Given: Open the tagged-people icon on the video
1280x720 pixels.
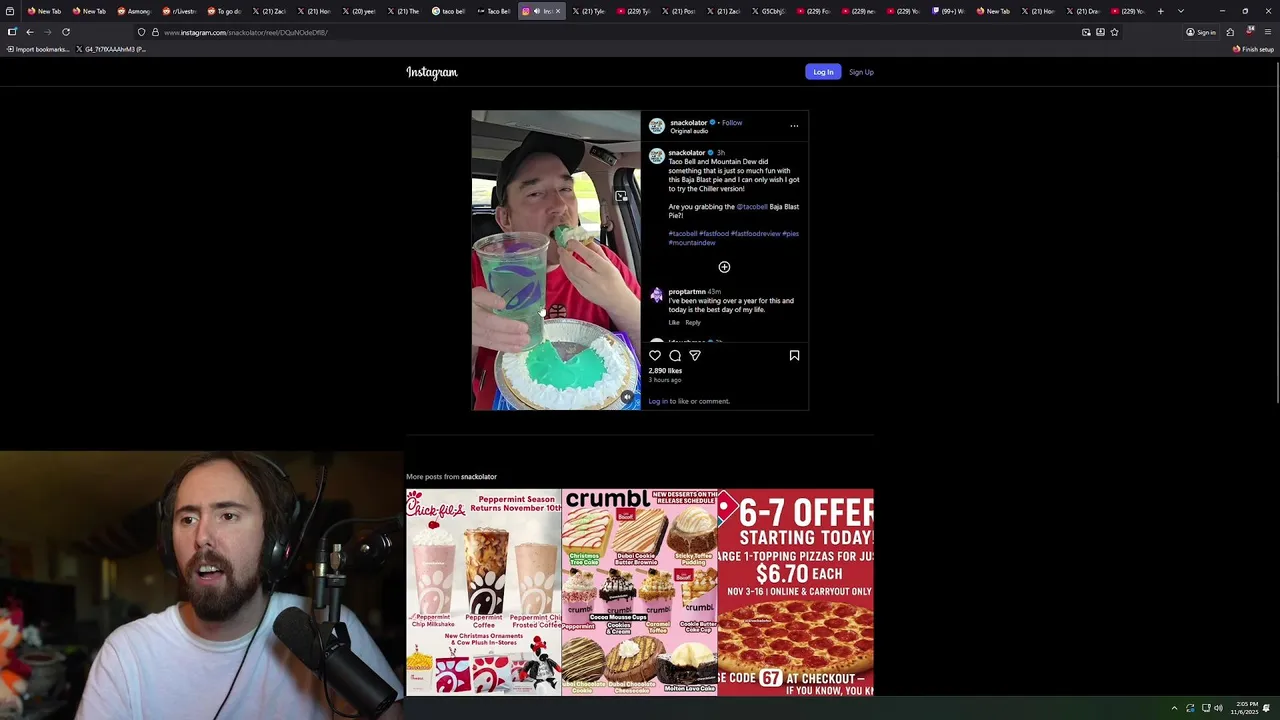Looking at the screenshot, I should (x=621, y=196).
